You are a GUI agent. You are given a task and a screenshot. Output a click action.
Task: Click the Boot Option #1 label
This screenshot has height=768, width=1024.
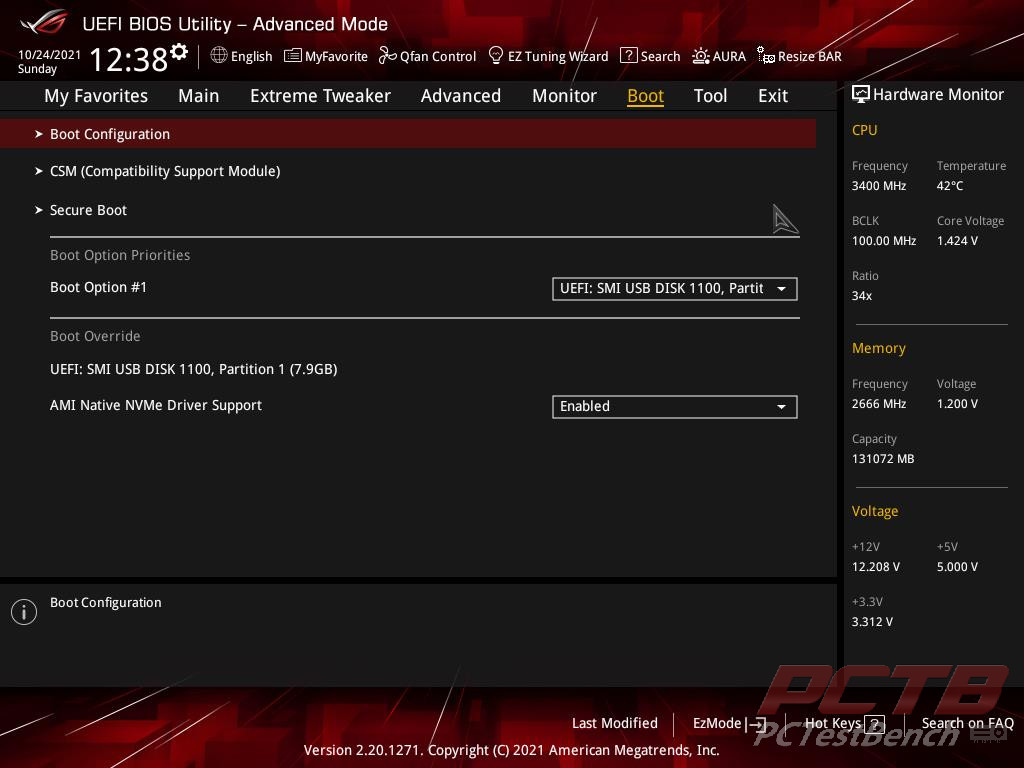pyautogui.click(x=99, y=287)
